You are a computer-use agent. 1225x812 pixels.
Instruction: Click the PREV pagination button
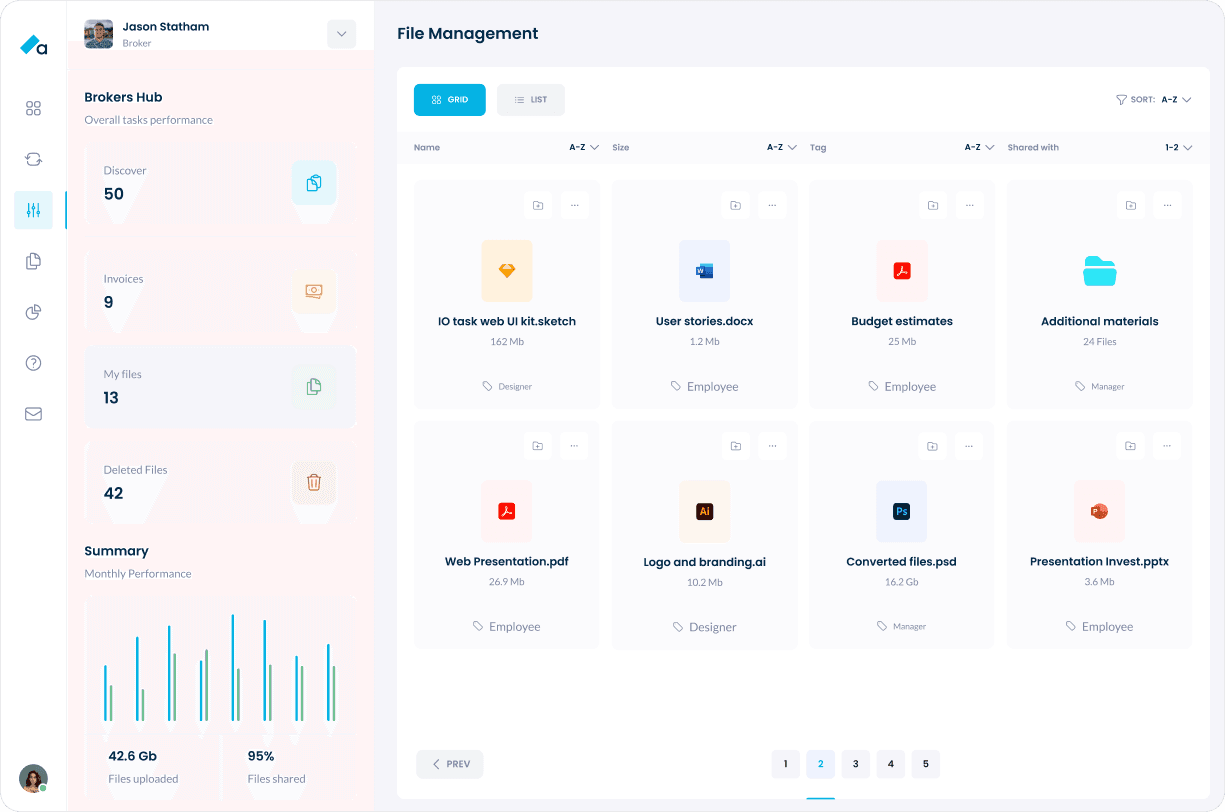pyautogui.click(x=449, y=763)
